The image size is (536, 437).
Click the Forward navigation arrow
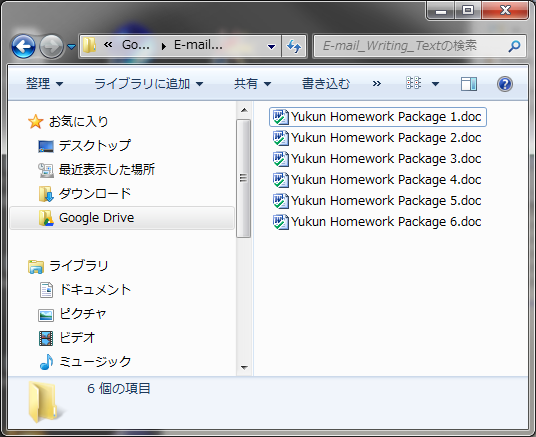[x=51, y=46]
